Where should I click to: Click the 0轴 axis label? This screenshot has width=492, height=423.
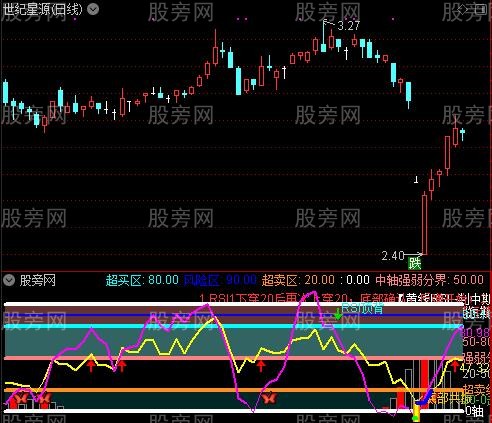[x=474, y=411]
